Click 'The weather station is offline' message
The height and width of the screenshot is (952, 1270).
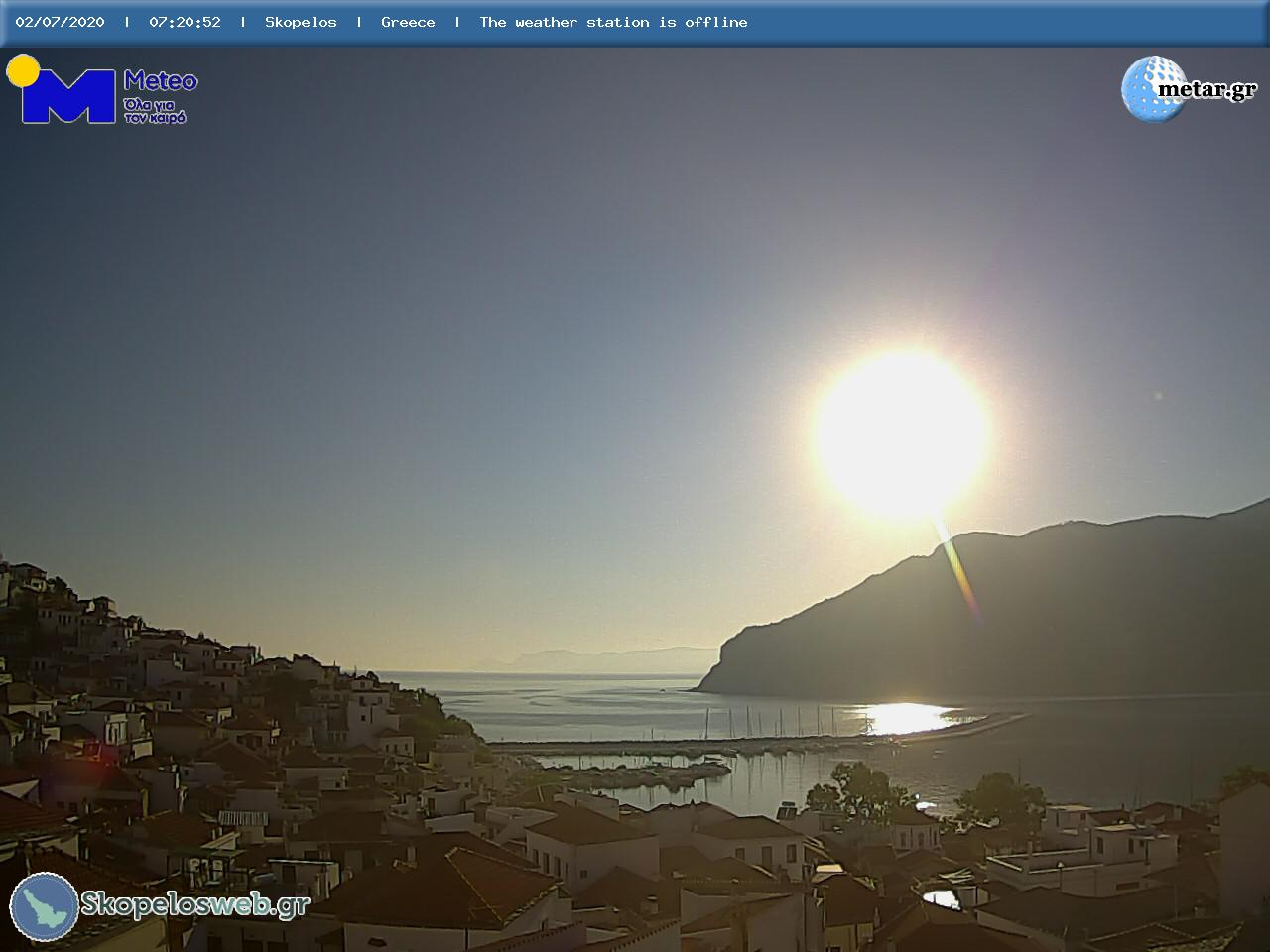click(x=613, y=22)
